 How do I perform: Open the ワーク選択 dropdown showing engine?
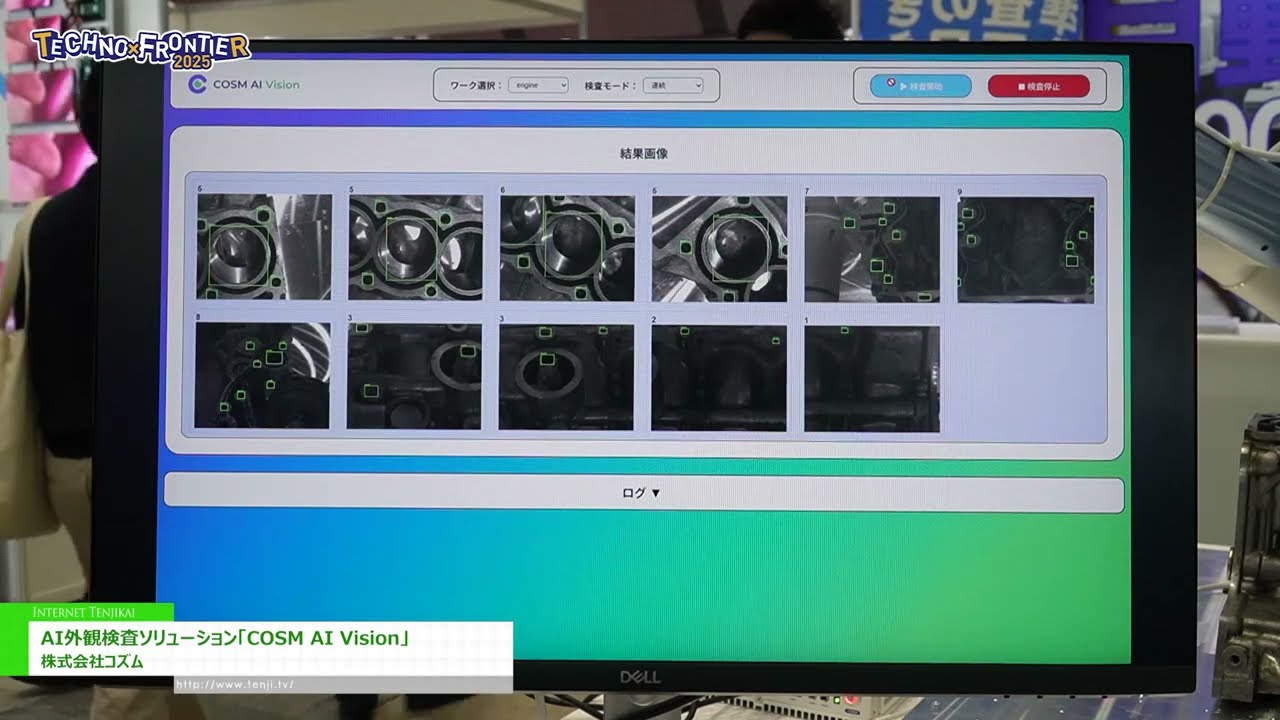coord(538,86)
